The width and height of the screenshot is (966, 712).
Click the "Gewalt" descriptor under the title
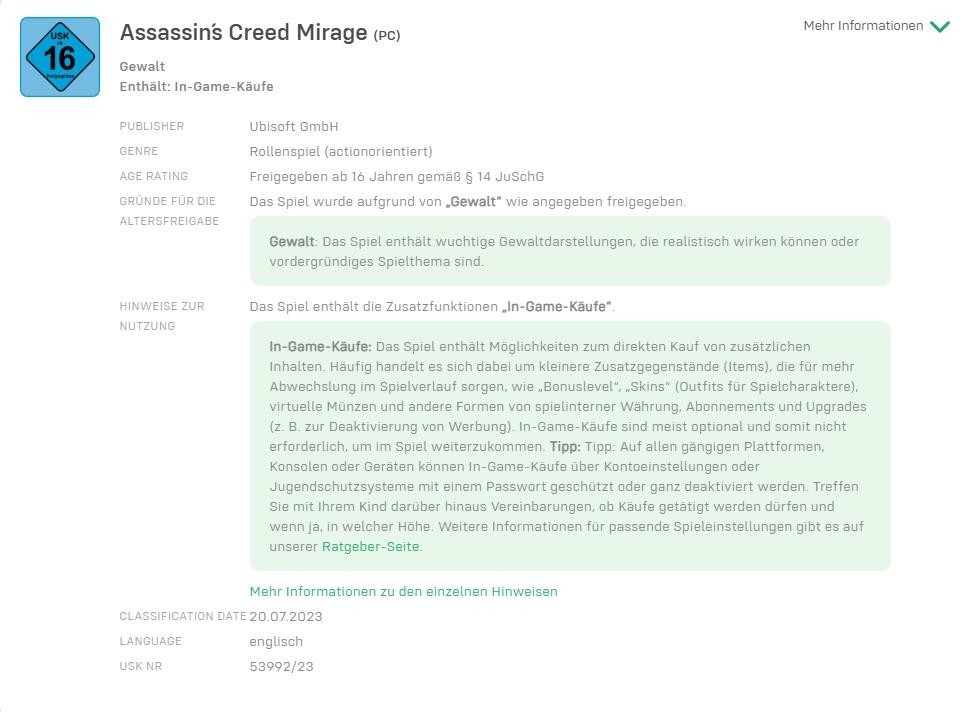142,66
